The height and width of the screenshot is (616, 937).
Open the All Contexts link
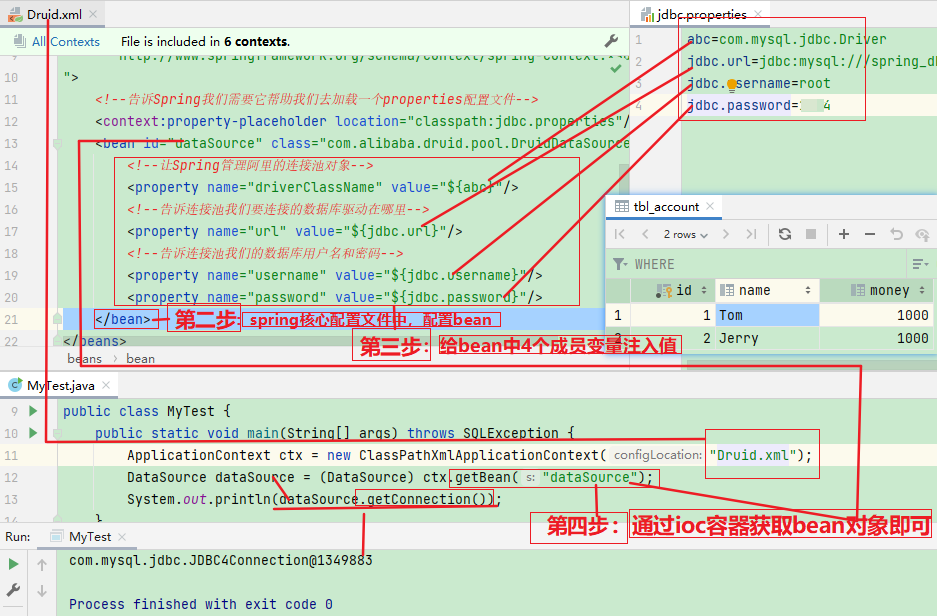66,42
